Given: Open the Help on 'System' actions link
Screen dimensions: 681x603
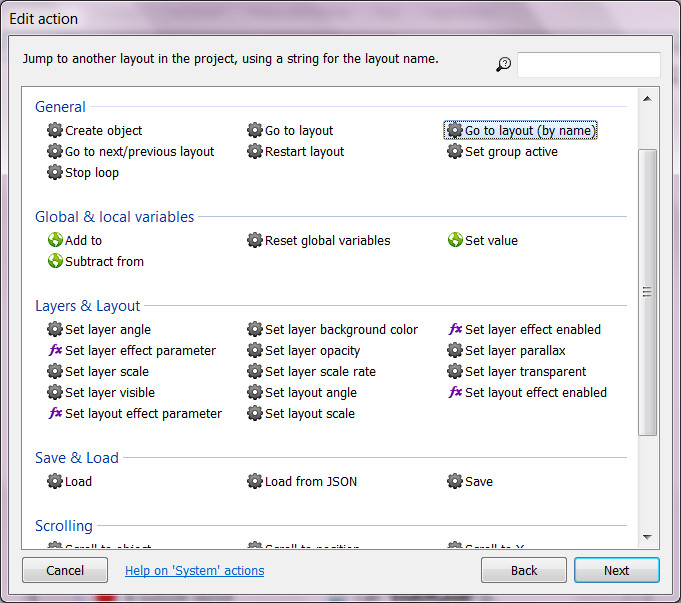Looking at the screenshot, I should click(x=194, y=570).
